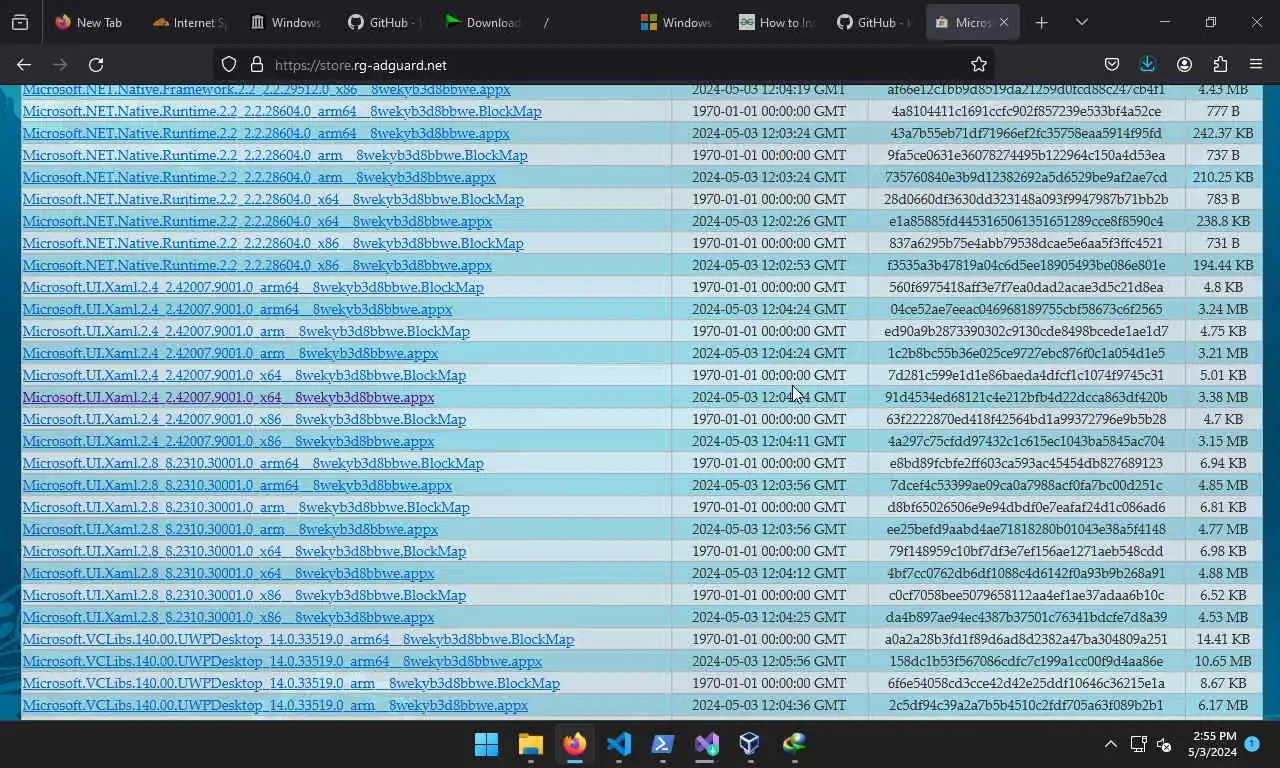Open UI.Xaml.2.4 arm64 BlockMap link
This screenshot has height=768, width=1280.
pos(253,287)
